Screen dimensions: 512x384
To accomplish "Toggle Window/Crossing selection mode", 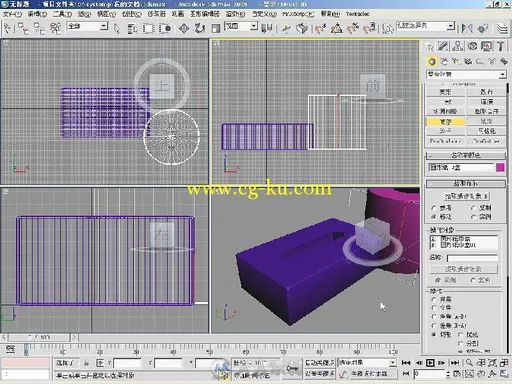I will click(x=165, y=29).
